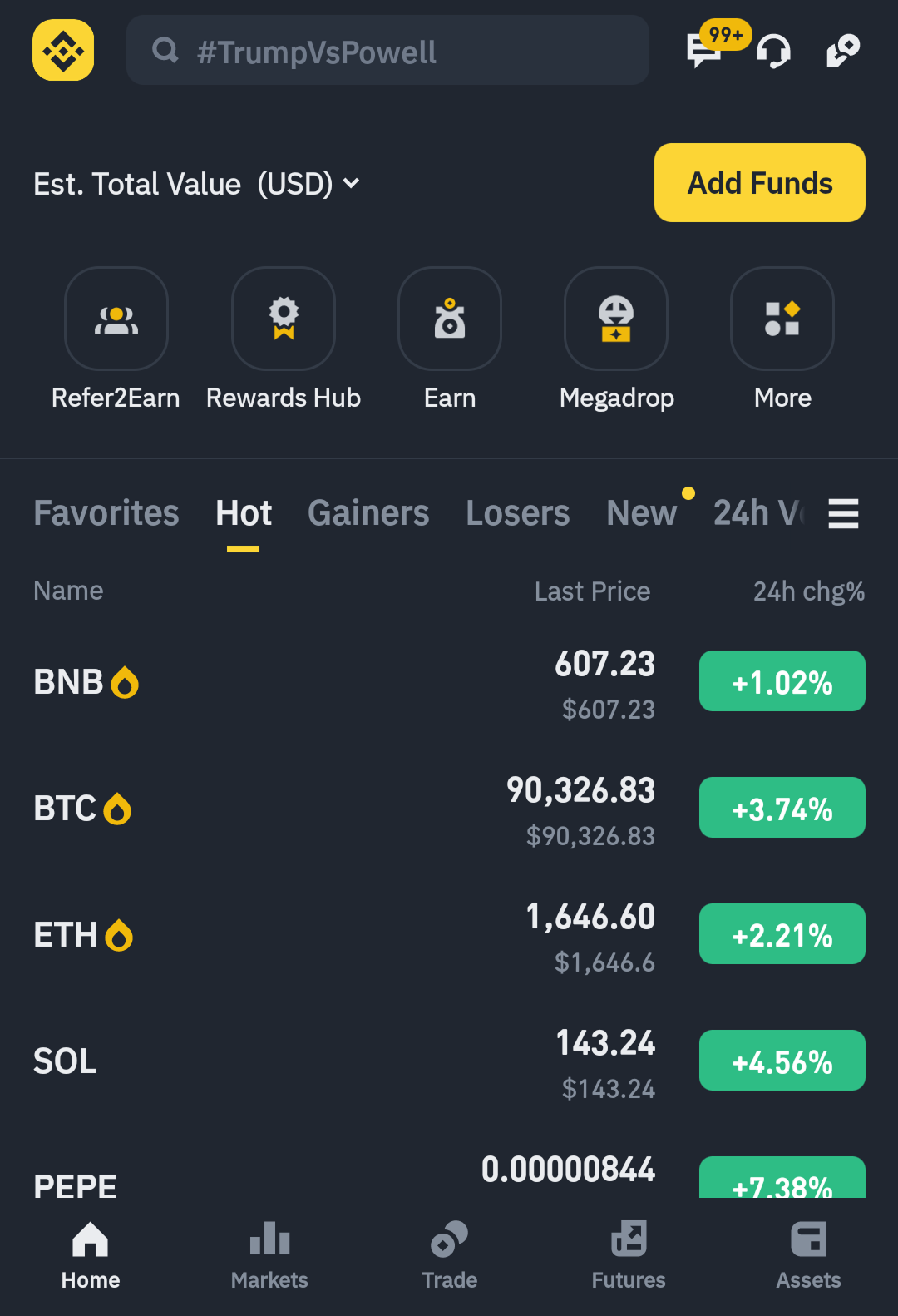Screen dimensions: 898x1316
Task: Open Futures in bottom navigation
Action: pos(629,1254)
